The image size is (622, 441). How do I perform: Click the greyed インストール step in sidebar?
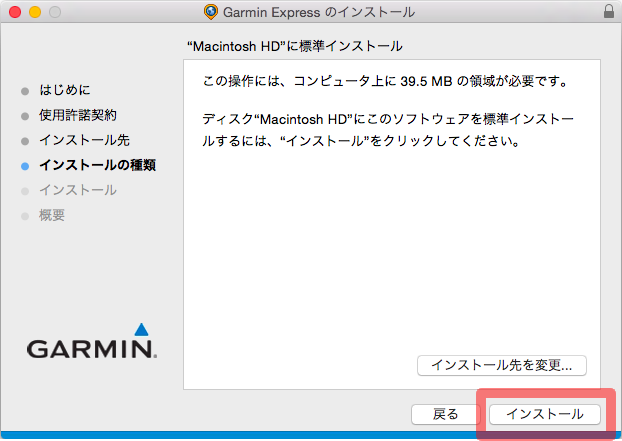pos(78,190)
